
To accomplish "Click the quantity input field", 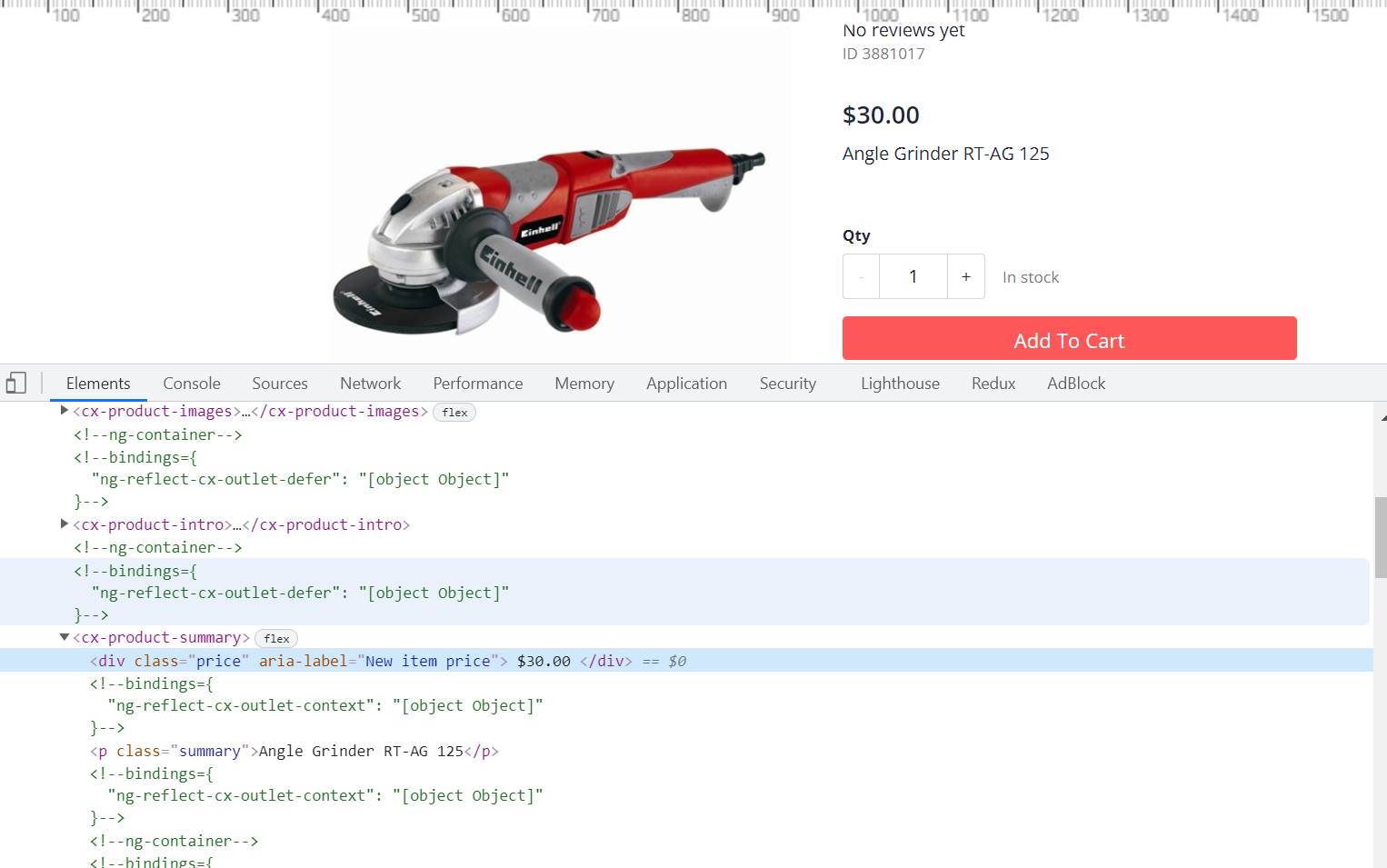I will (913, 276).
